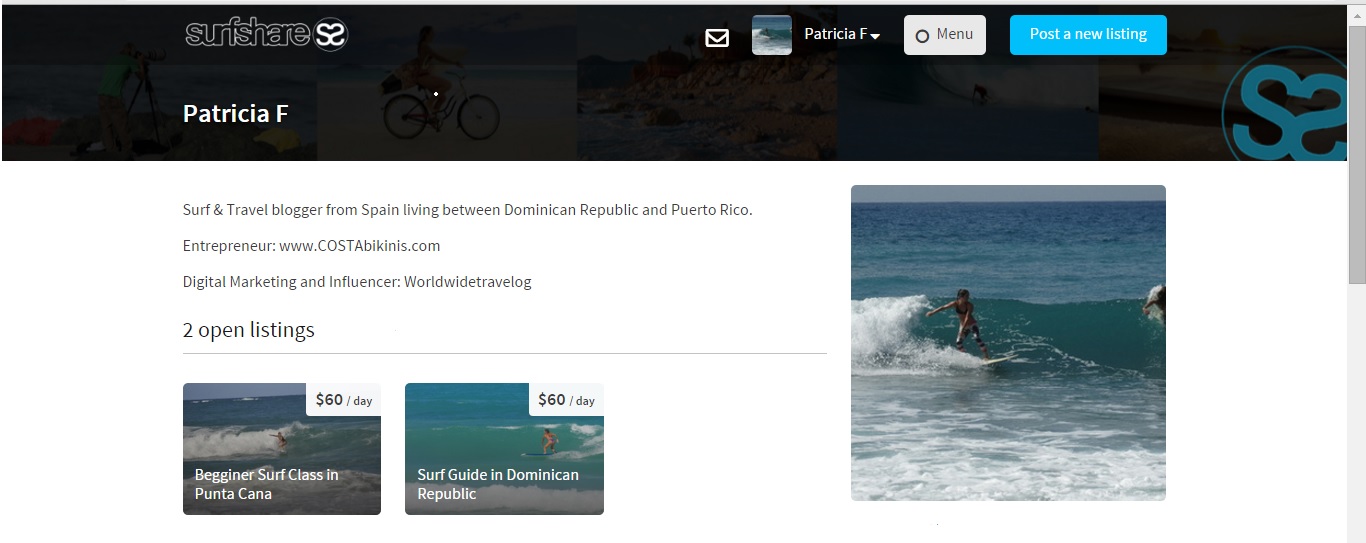1366x543 pixels.
Task: Click the Surfshare logo in header
Action: pos(266,34)
